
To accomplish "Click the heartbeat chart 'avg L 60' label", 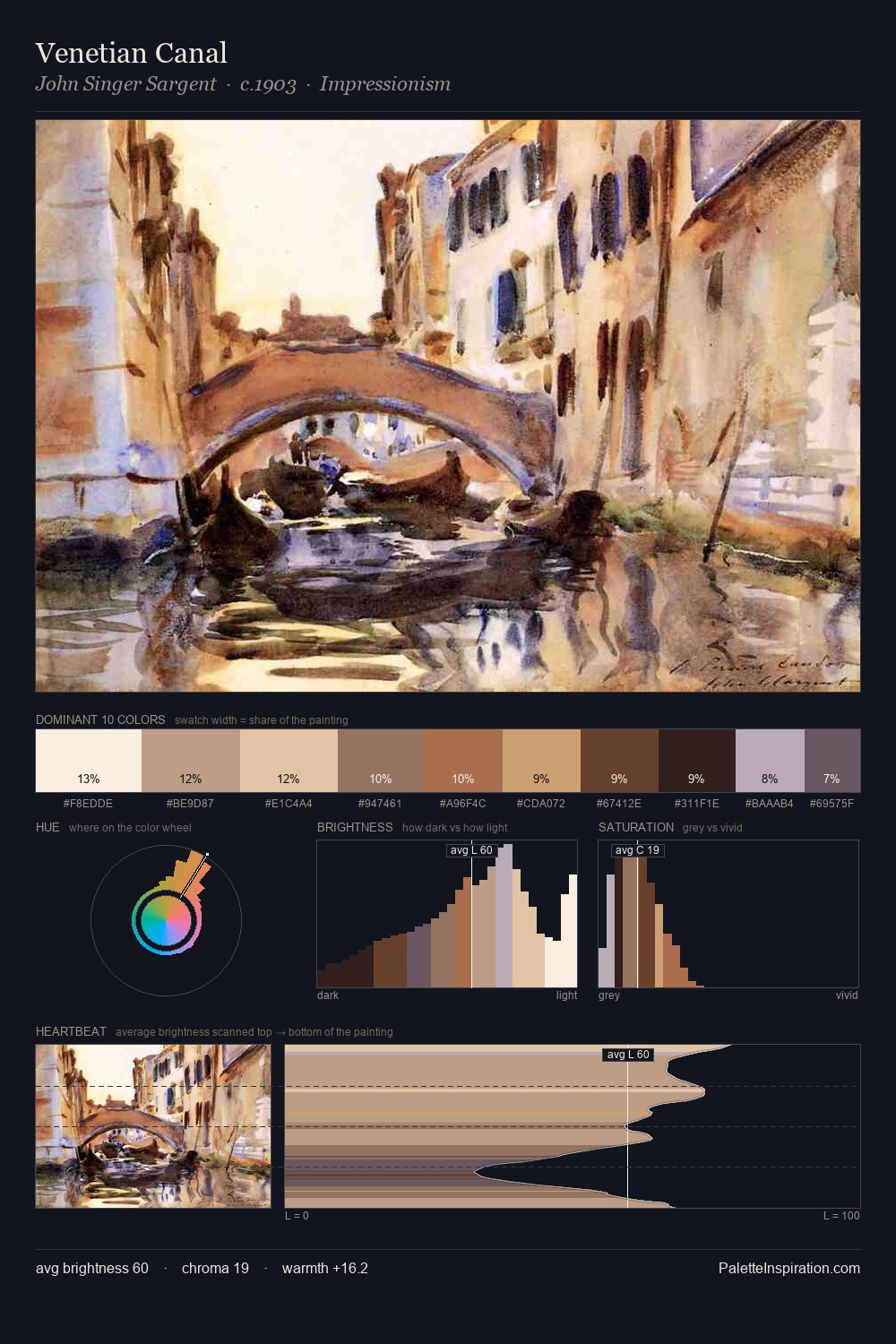I will (628, 1055).
